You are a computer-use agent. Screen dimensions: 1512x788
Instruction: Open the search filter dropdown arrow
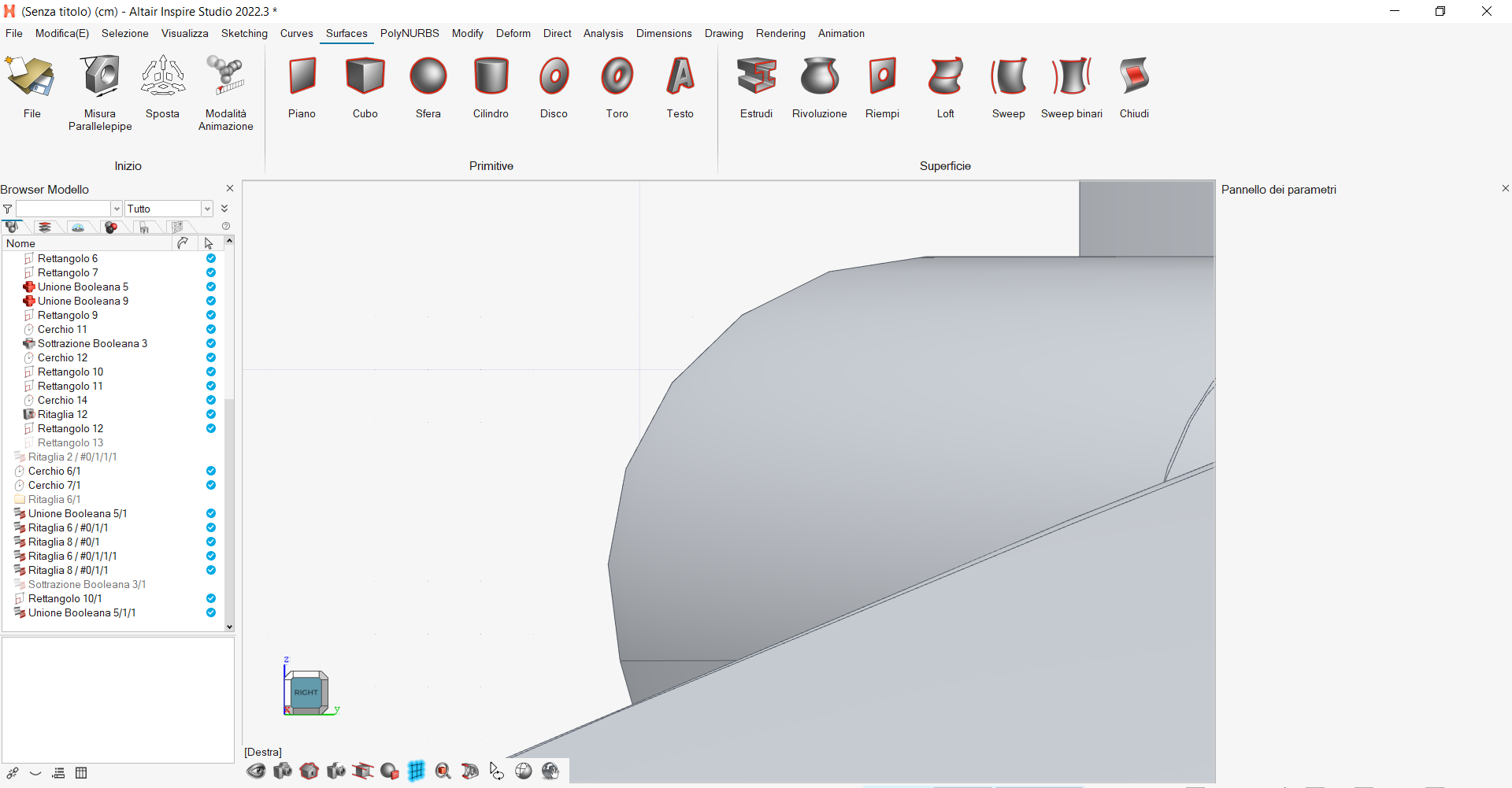coord(117,209)
